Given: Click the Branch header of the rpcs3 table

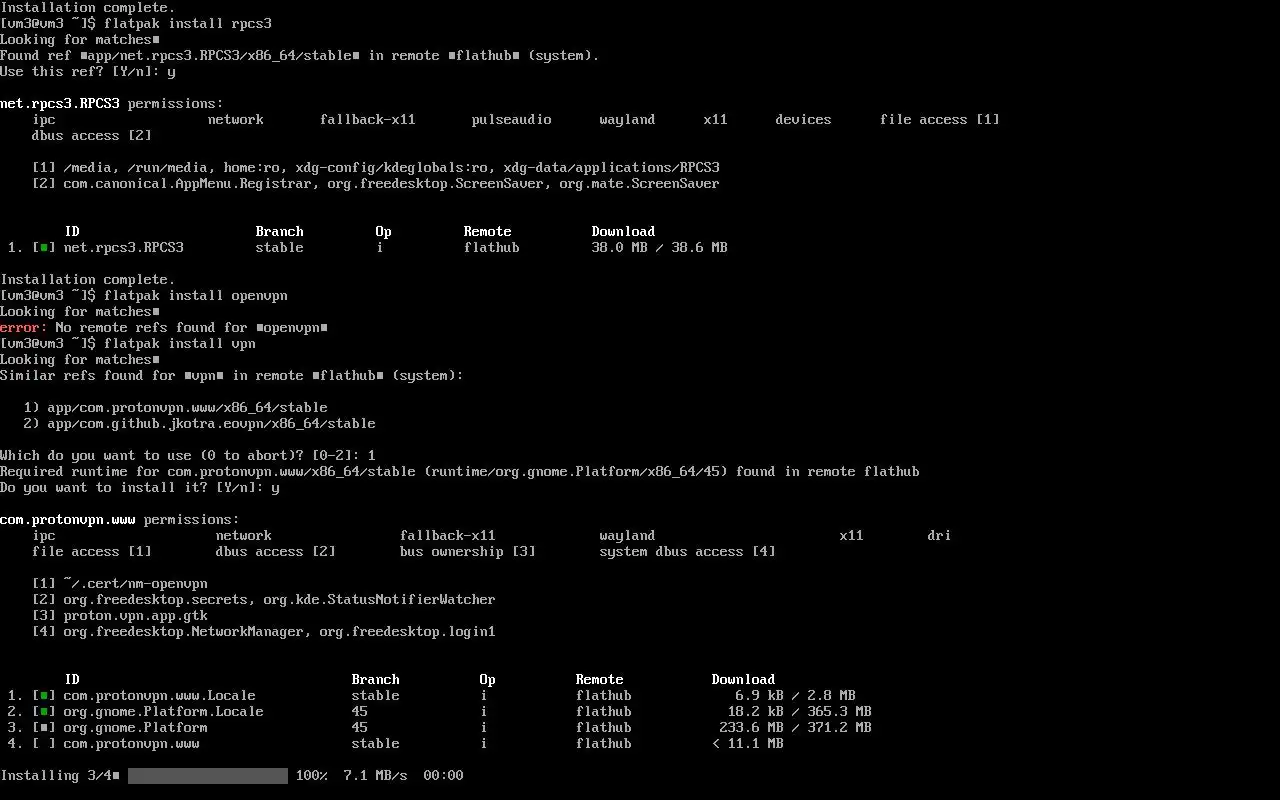Looking at the screenshot, I should (280, 232).
